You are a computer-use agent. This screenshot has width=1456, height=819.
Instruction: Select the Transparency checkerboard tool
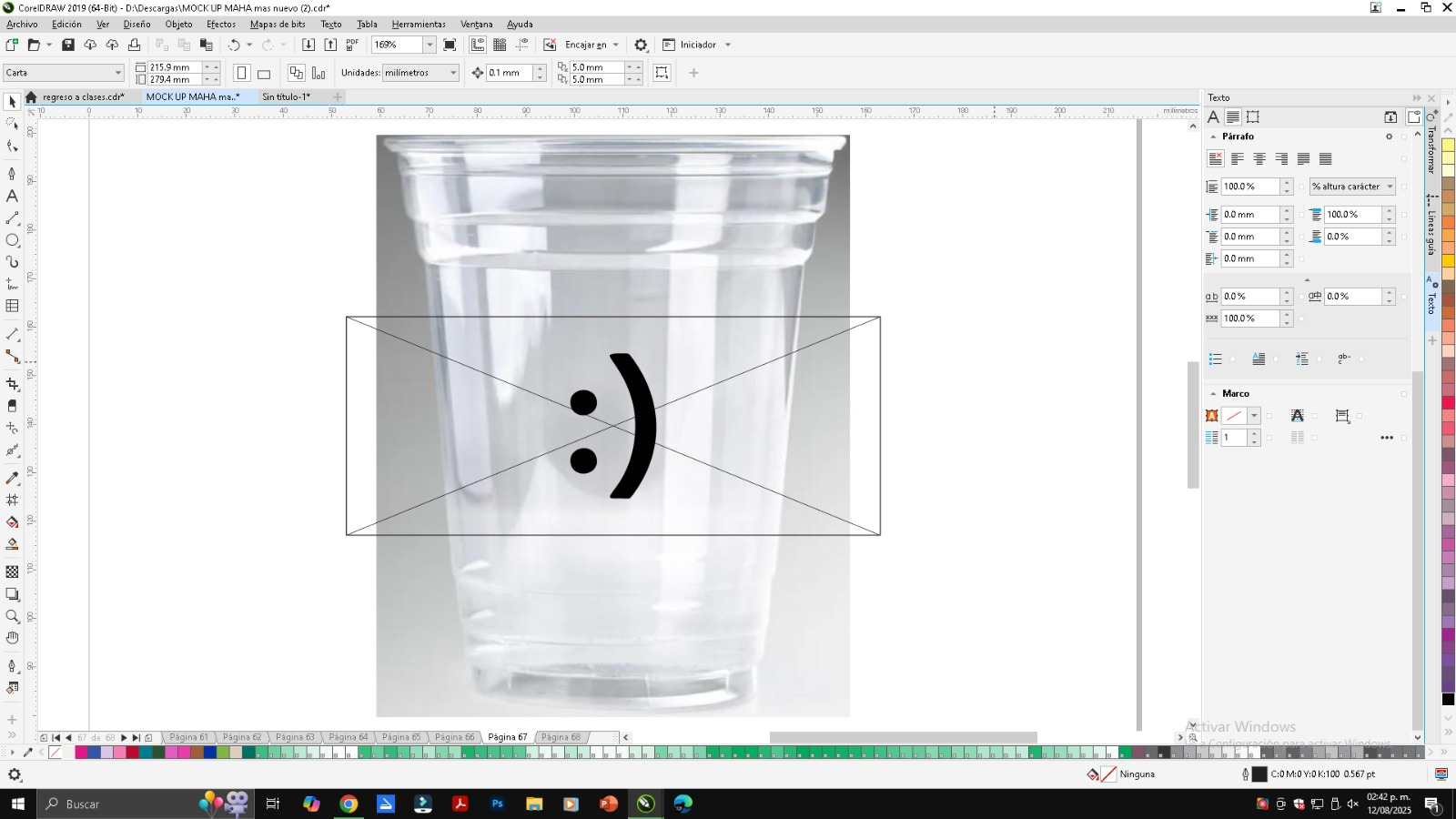click(12, 571)
